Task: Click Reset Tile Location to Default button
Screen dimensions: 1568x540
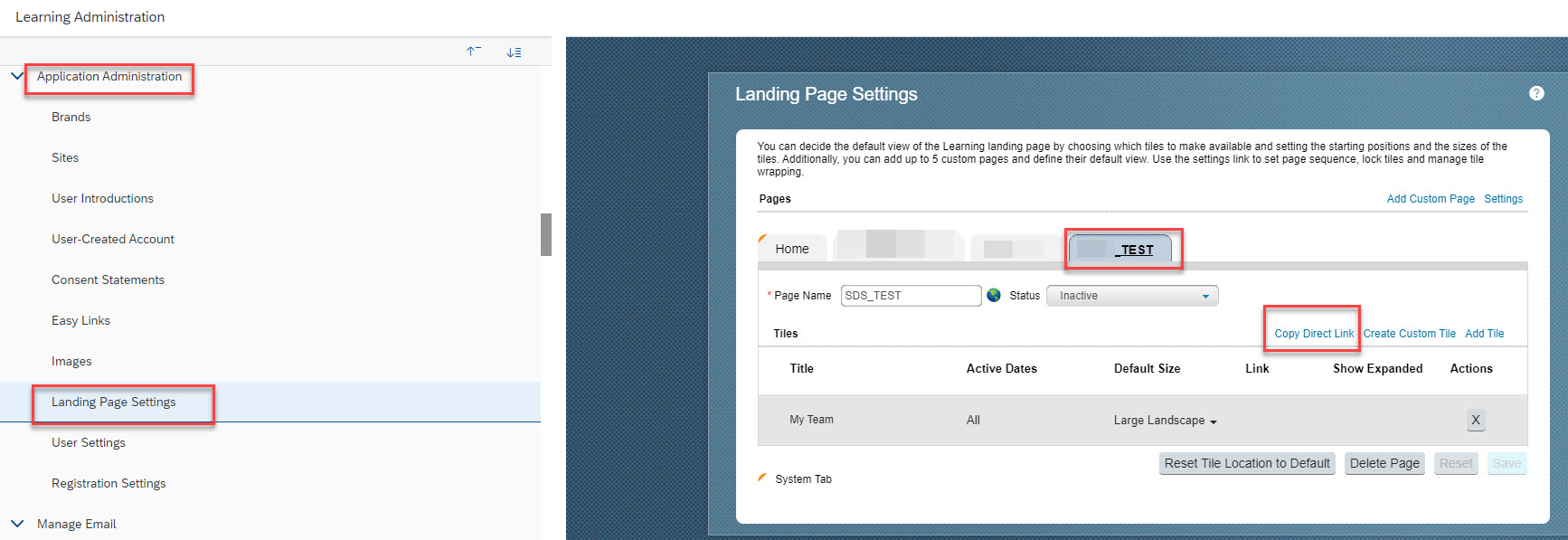Action: coord(1247,463)
